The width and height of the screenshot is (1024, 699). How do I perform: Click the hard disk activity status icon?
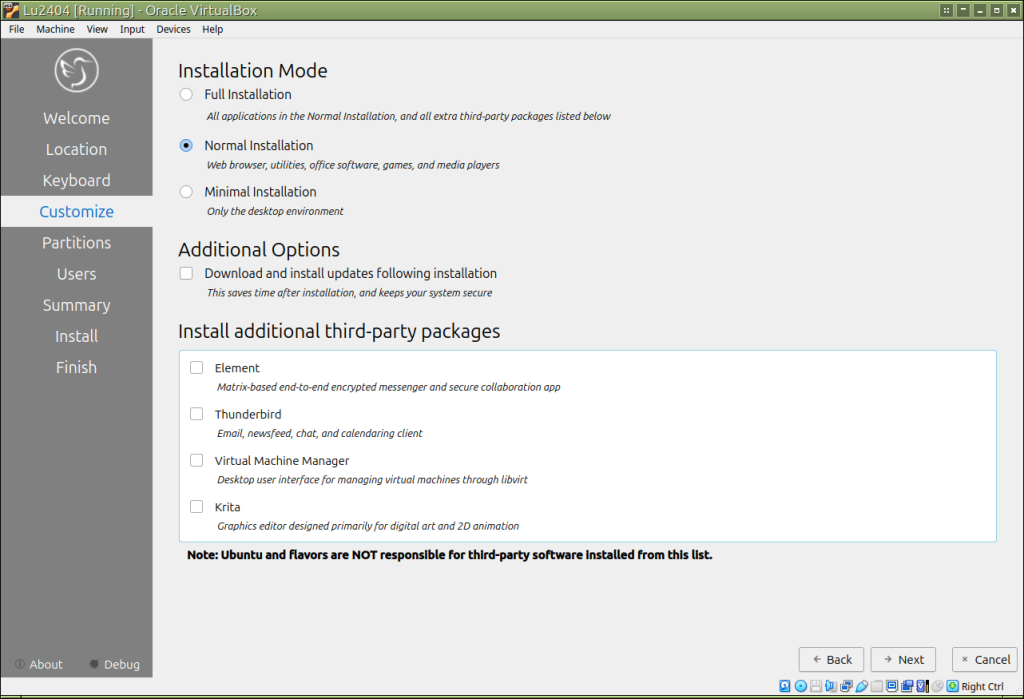(x=785, y=686)
